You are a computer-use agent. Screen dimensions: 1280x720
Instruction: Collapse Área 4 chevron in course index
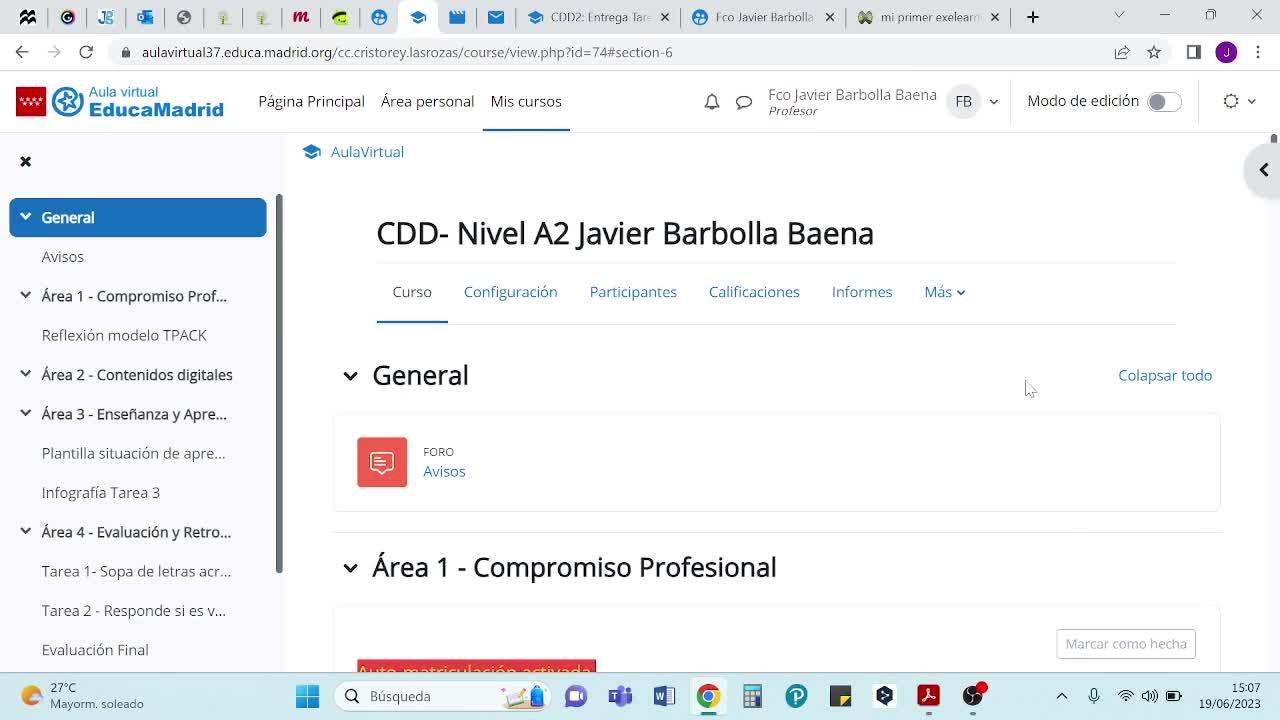click(26, 532)
